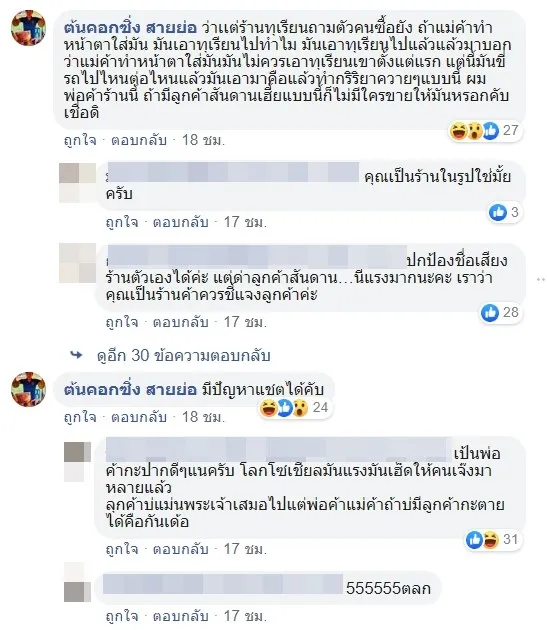The height and width of the screenshot is (630, 547).
Task: Reply to the 555555ตลก comment
Action: (181, 616)
